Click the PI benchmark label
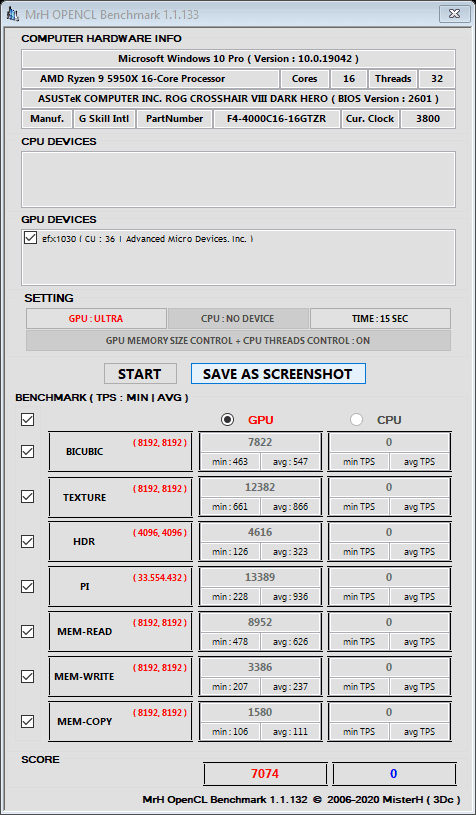 (85, 586)
